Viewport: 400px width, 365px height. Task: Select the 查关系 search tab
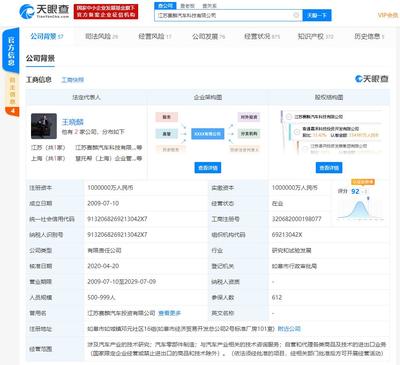(209, 6)
